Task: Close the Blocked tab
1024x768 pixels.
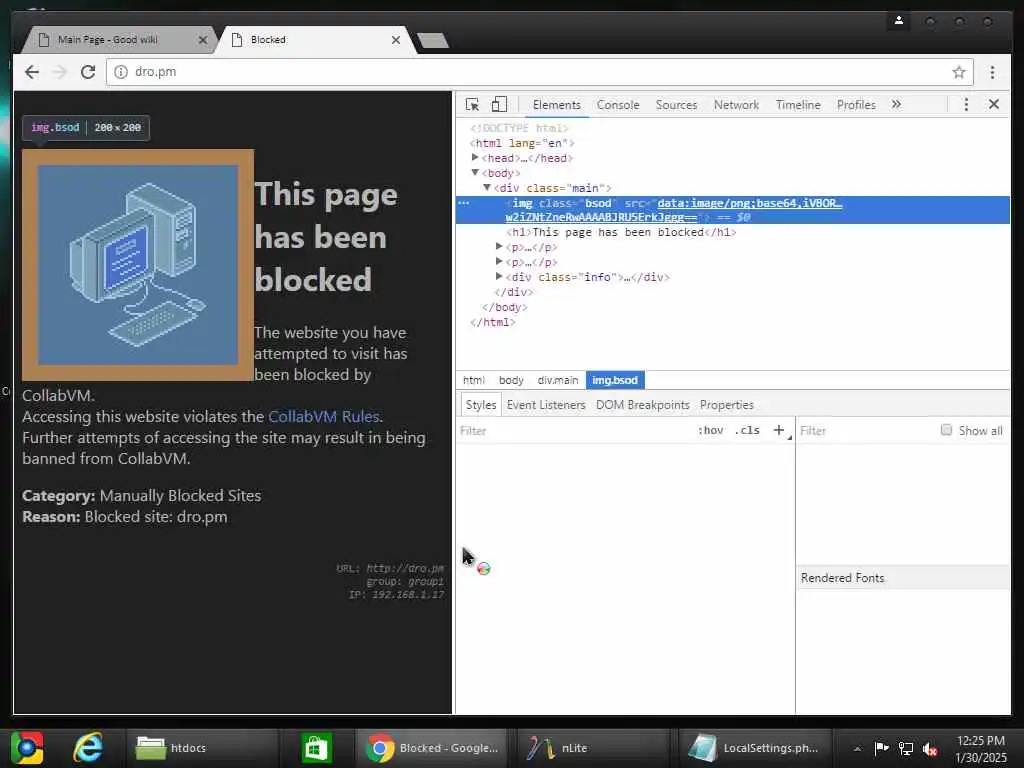Action: pyautogui.click(x=396, y=40)
